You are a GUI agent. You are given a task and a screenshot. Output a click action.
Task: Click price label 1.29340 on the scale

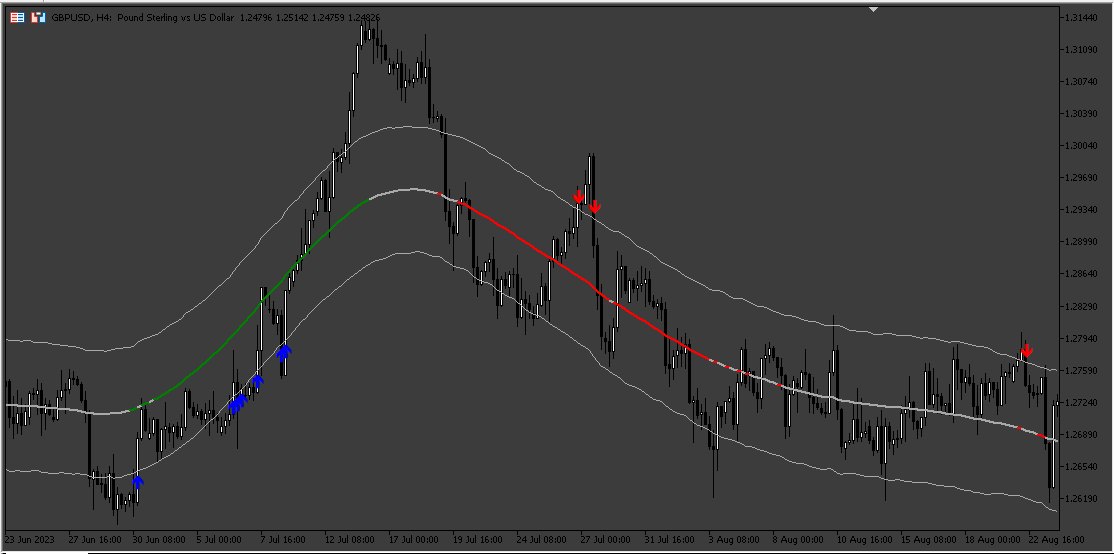pyautogui.click(x=1083, y=210)
